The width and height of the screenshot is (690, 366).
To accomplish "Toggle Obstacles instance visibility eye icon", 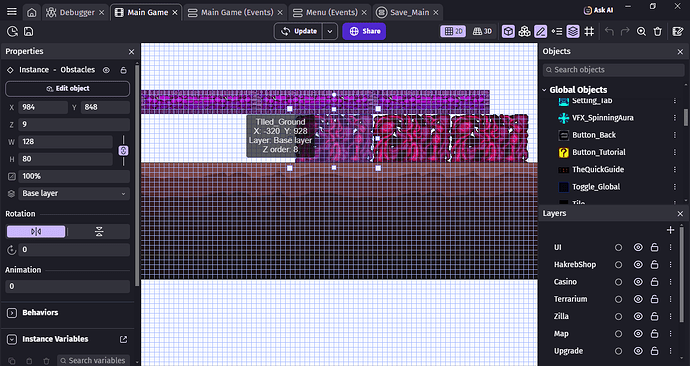I will click(x=106, y=70).
